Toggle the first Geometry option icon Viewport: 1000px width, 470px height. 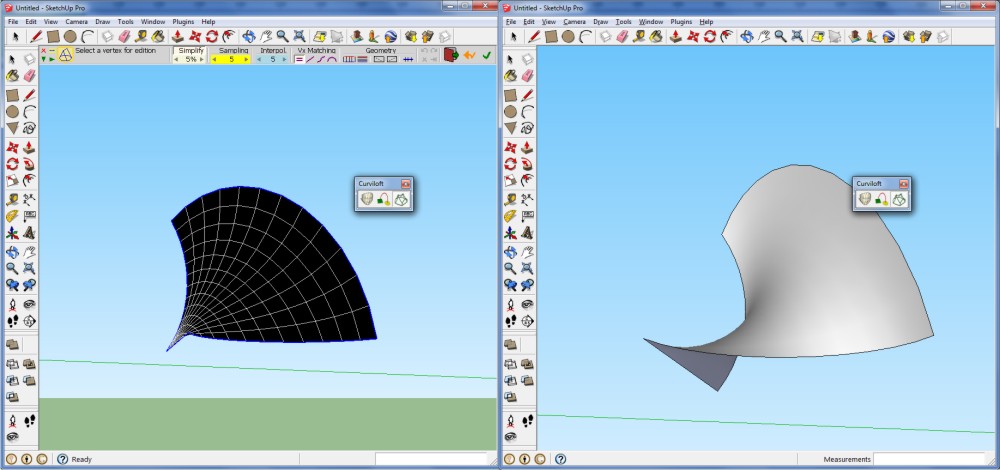tap(349, 60)
